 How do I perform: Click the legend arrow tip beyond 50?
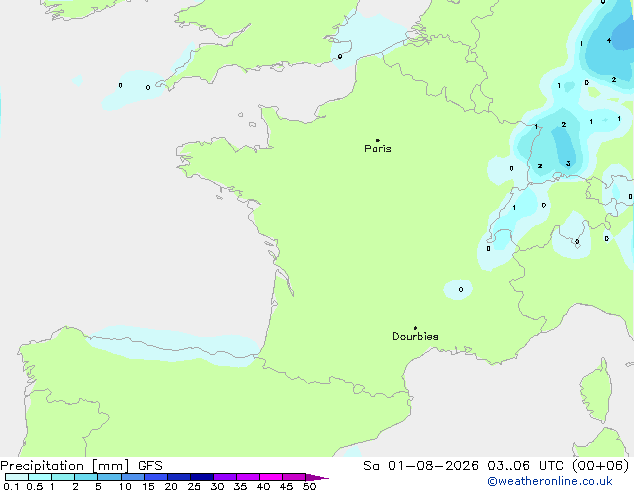(317, 477)
